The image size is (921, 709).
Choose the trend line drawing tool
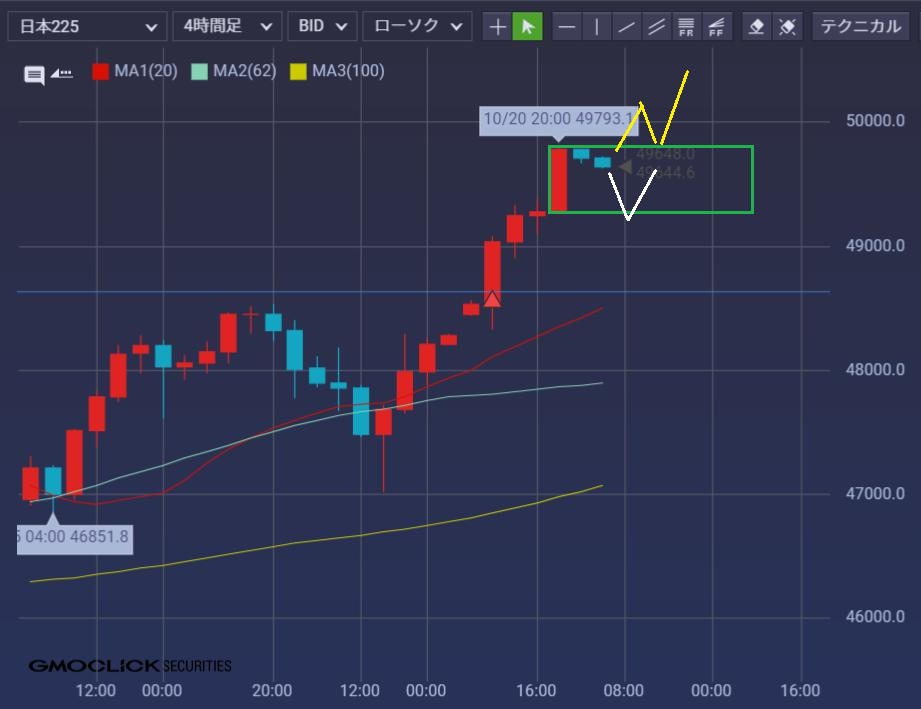point(627,27)
